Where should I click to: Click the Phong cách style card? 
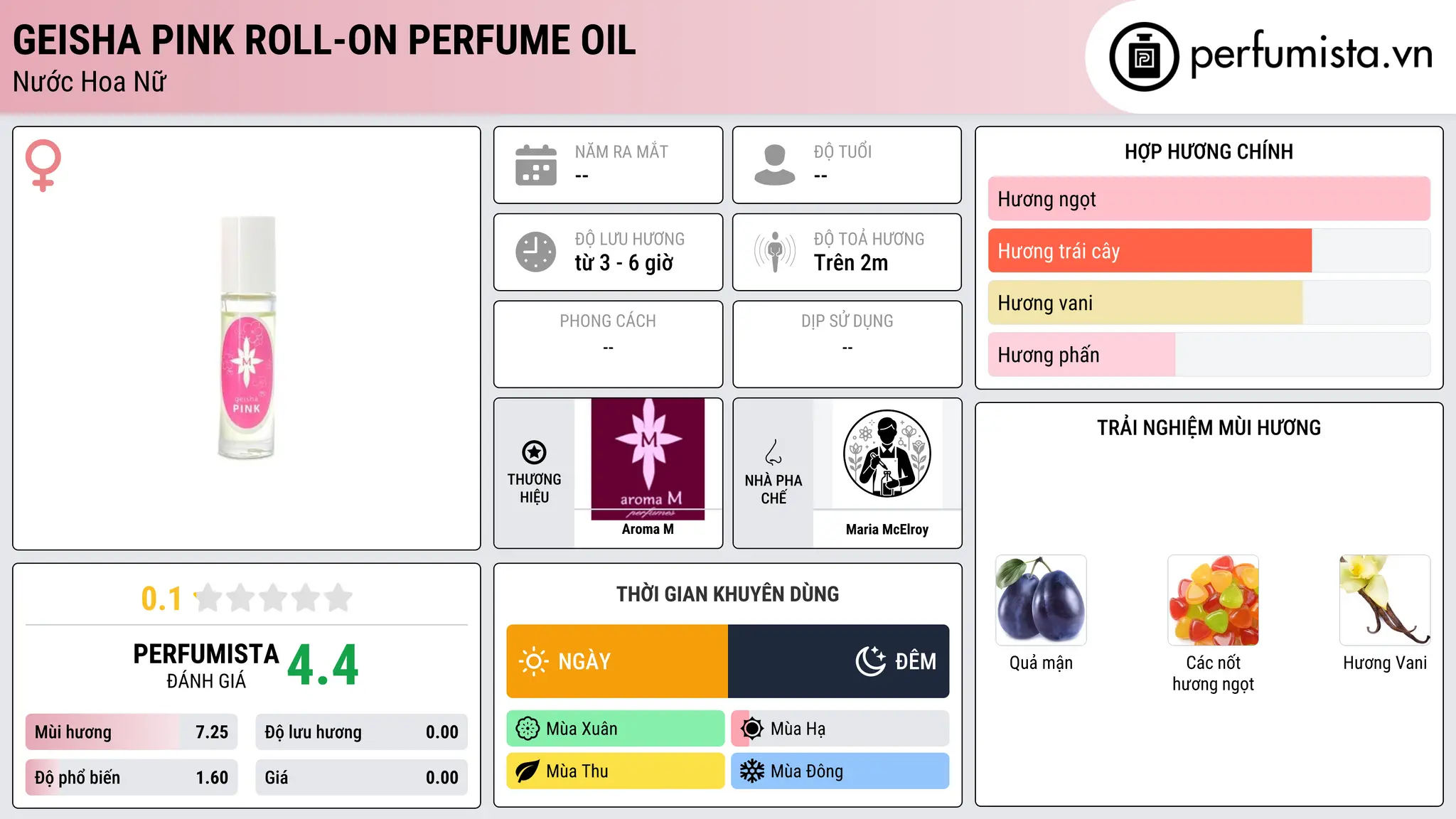point(609,345)
